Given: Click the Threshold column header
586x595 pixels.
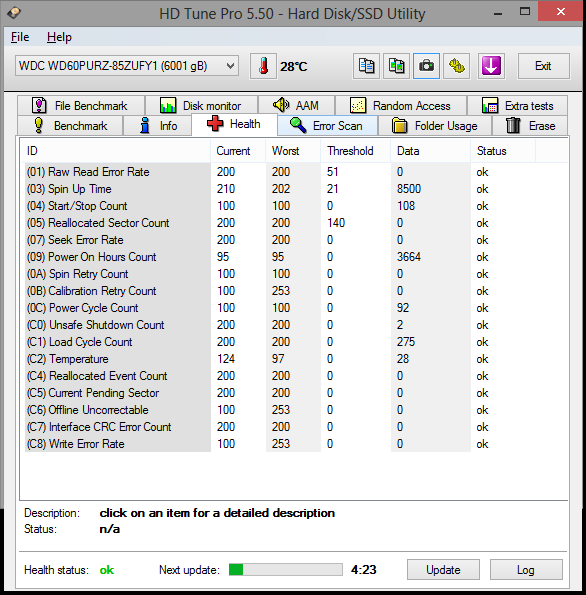Looking at the screenshot, I should pos(356,151).
